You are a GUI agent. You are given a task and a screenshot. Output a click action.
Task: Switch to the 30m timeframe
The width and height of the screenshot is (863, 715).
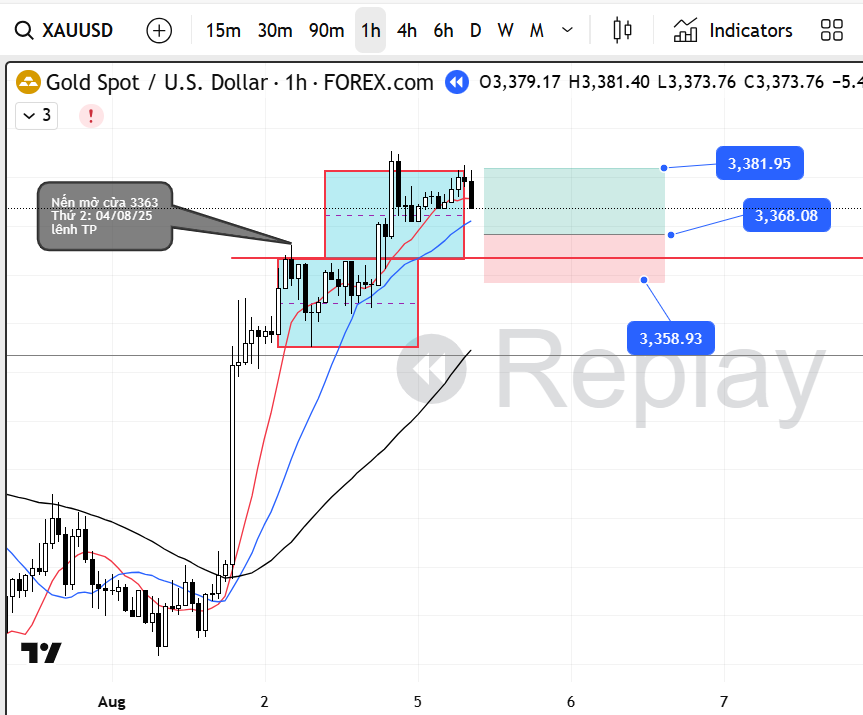tap(275, 30)
